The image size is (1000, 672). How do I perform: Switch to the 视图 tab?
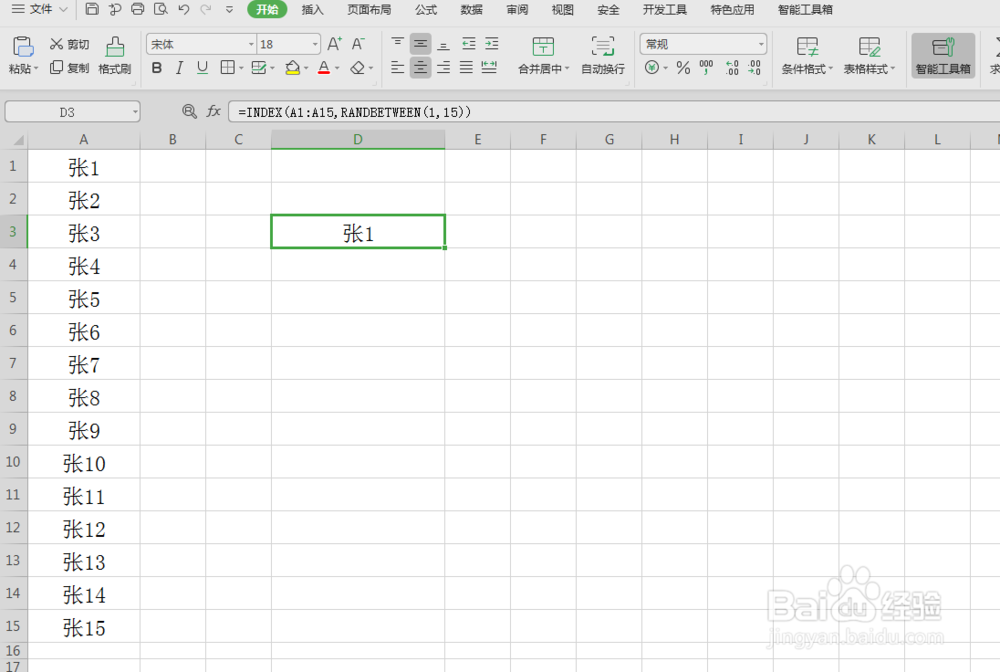tap(562, 10)
